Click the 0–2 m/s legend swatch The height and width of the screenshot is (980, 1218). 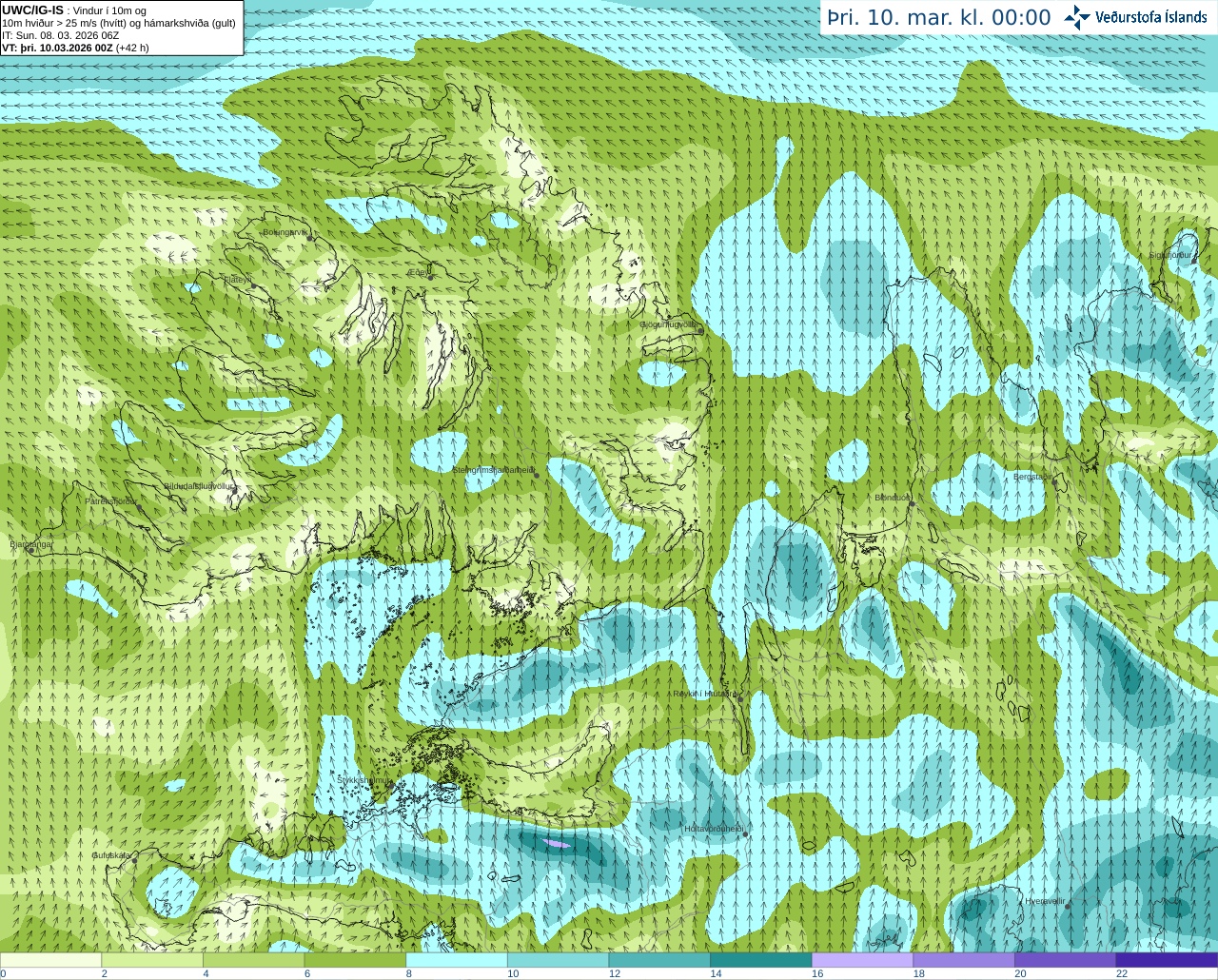(50, 960)
